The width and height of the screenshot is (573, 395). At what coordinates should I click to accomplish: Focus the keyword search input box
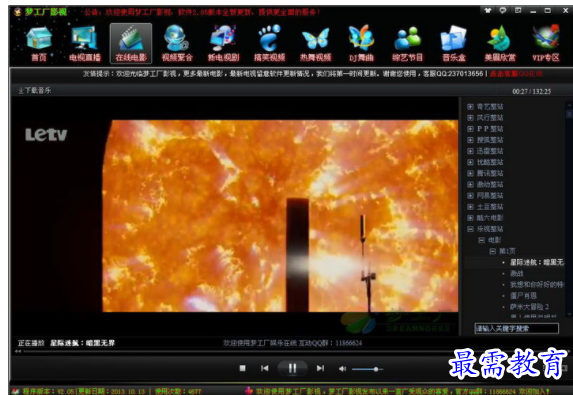point(516,328)
